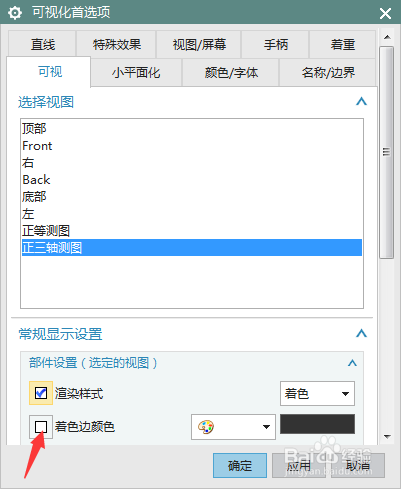The height and width of the screenshot is (489, 401).
Task: Open the color palette dropdown arrow
Action: [266, 427]
